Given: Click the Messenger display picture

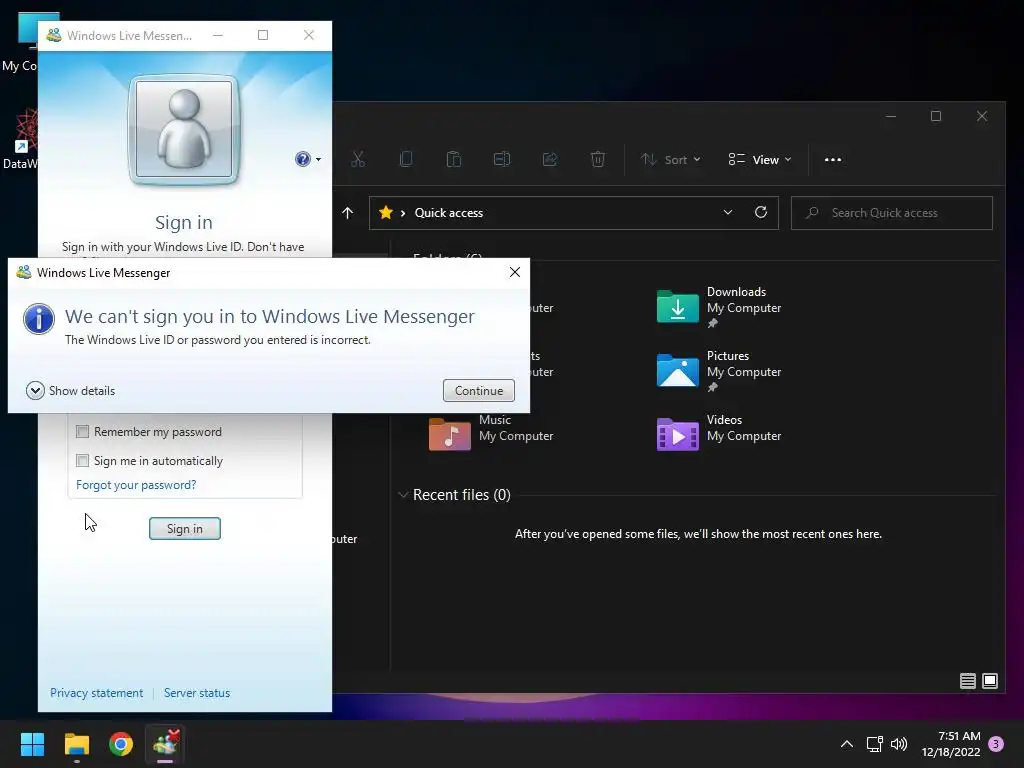Looking at the screenshot, I should [x=184, y=129].
